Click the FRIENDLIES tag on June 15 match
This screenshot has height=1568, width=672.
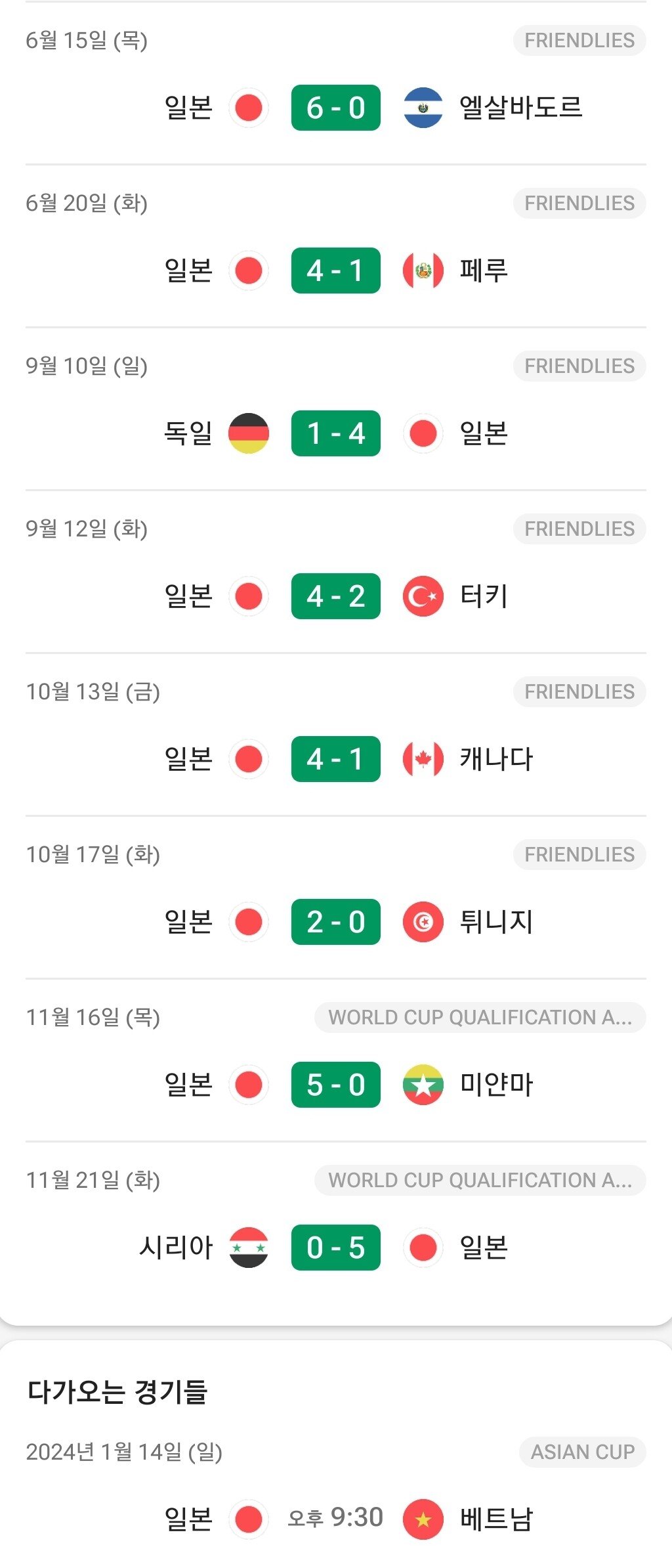coord(579,41)
